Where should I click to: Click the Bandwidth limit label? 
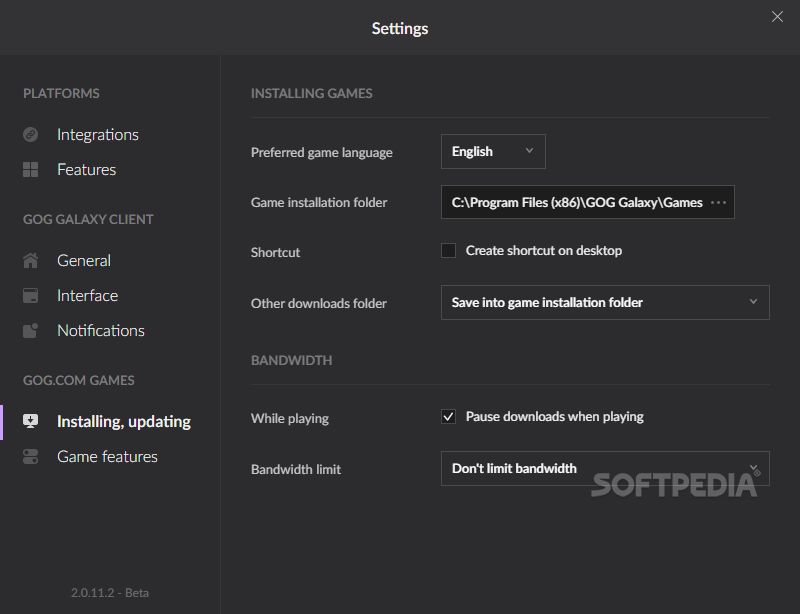296,470
